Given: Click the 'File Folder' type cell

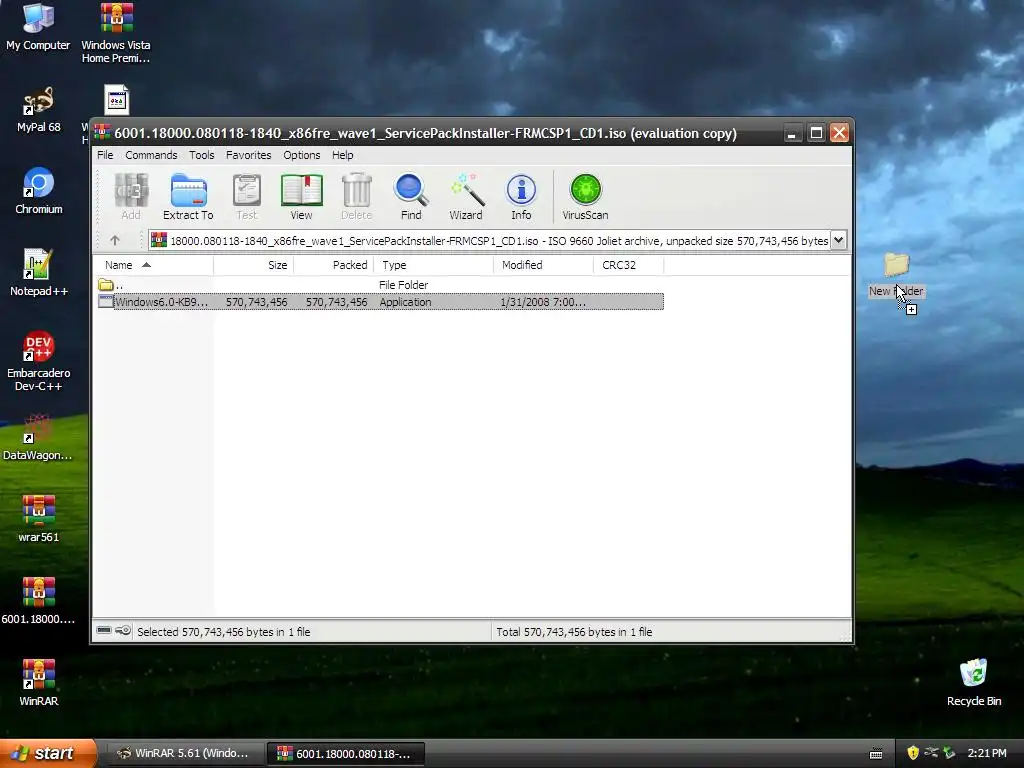Looking at the screenshot, I should tap(404, 285).
